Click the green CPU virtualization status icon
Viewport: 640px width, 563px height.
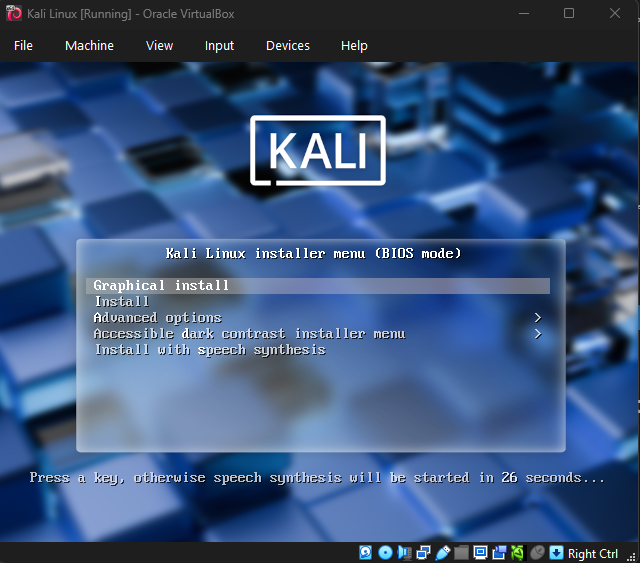pyautogui.click(x=517, y=553)
